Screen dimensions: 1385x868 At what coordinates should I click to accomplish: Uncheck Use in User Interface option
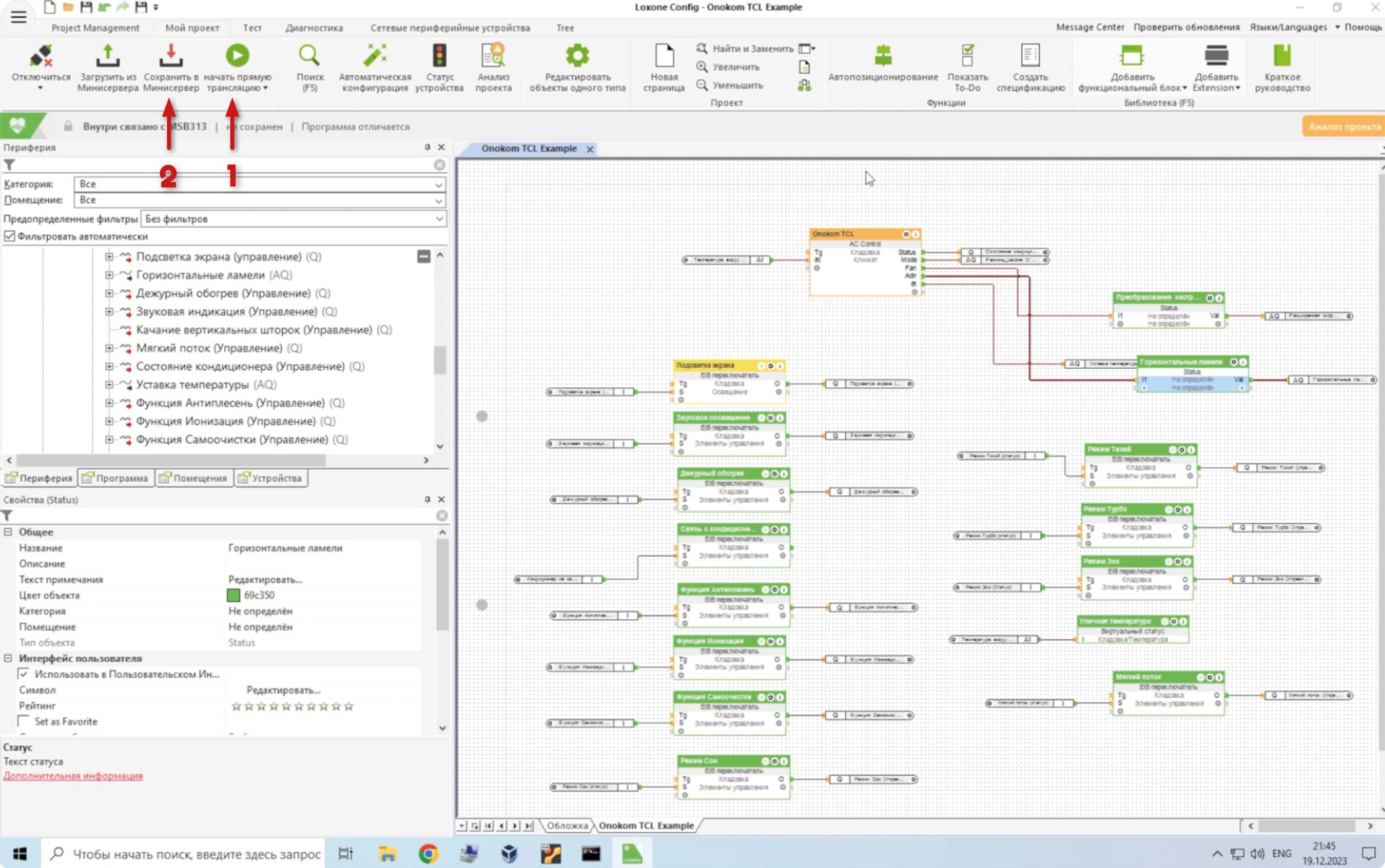24,674
